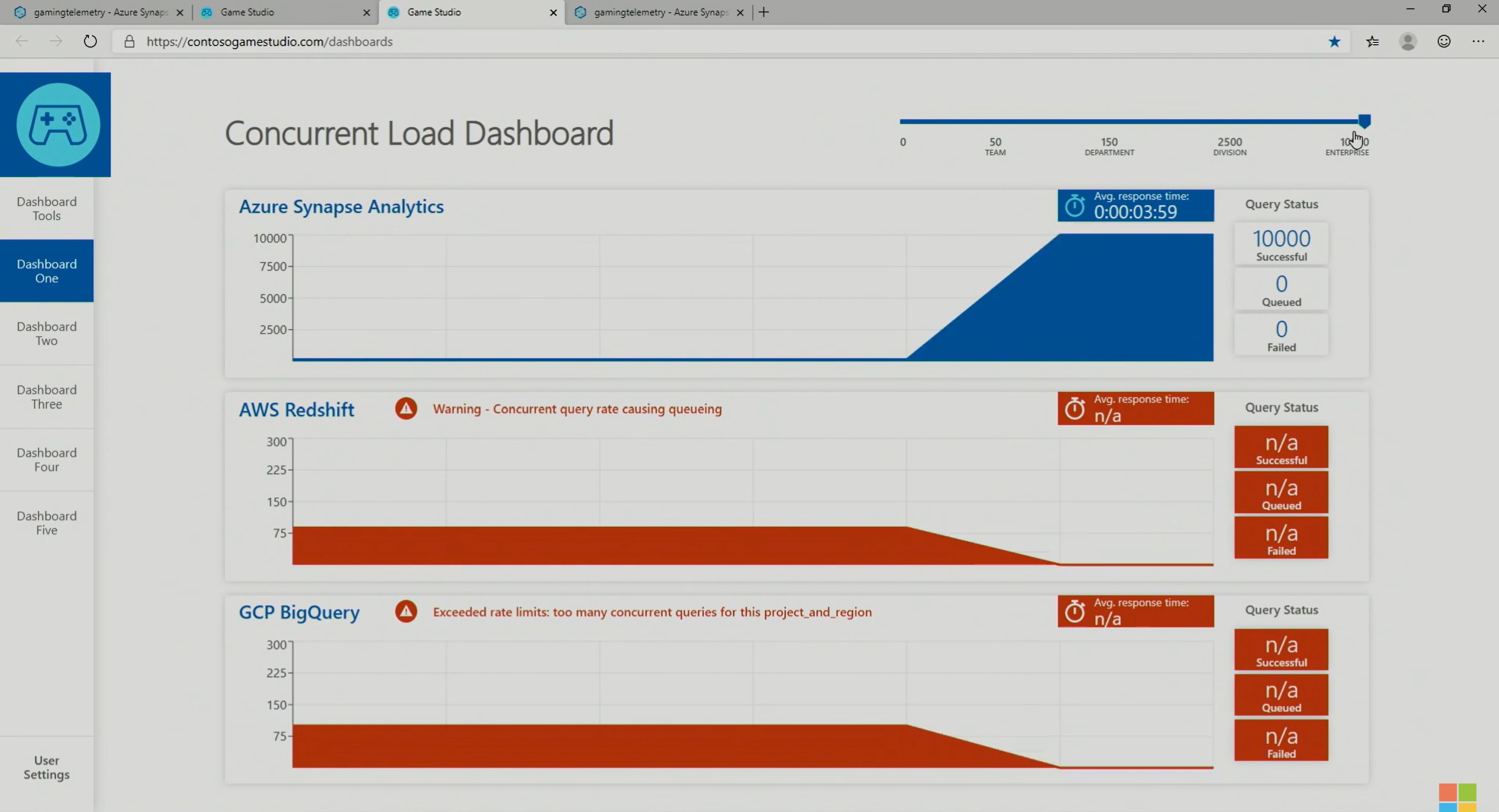Close the inactive Game Studio tab

pyautogui.click(x=367, y=12)
